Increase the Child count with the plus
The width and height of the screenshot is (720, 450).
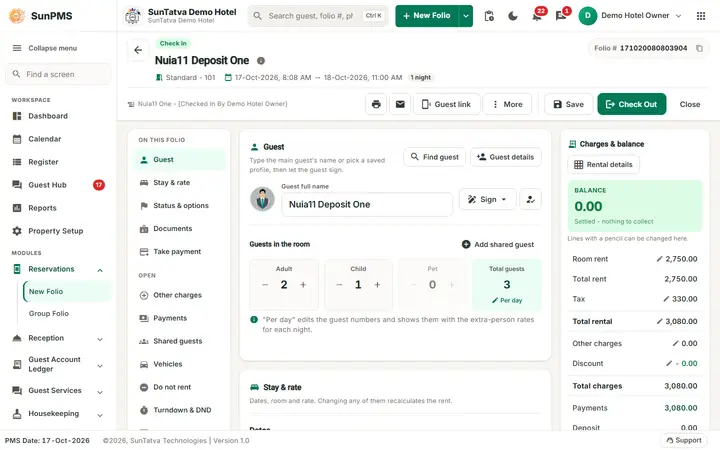(377, 285)
